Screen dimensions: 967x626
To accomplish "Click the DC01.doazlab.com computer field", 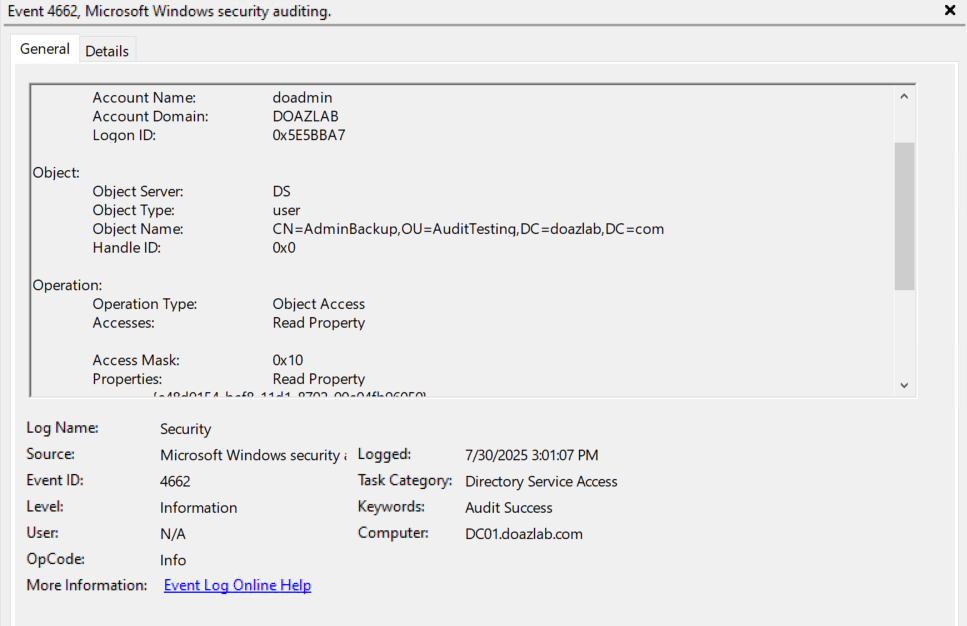I will pos(524,534).
